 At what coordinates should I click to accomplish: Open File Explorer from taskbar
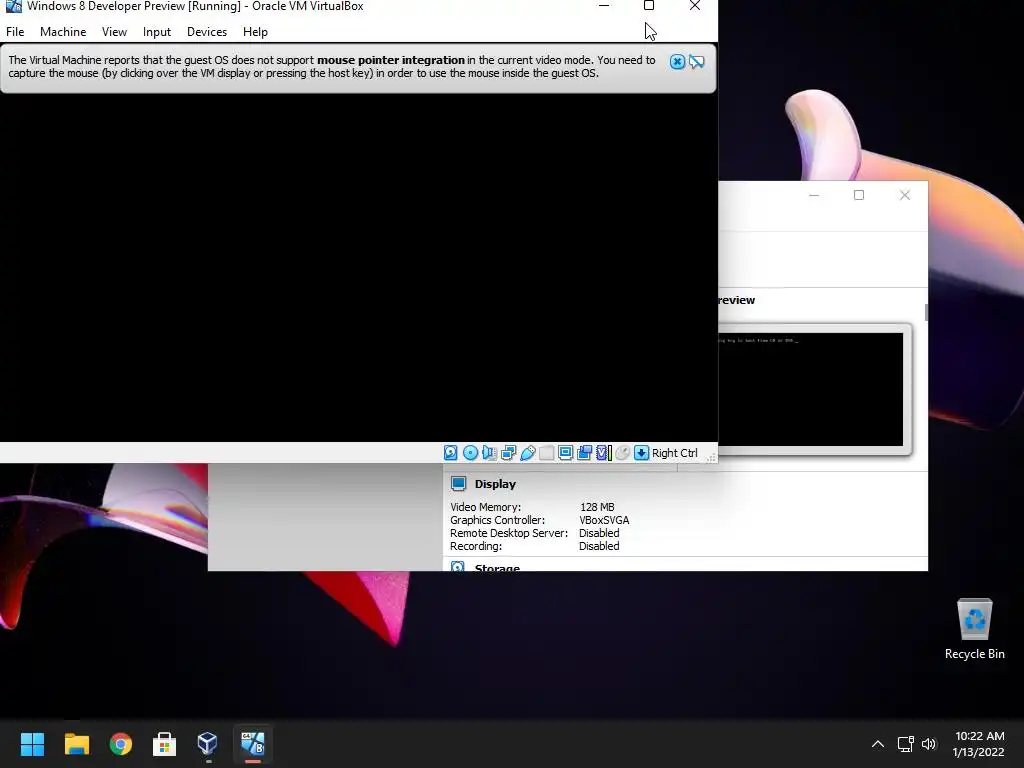point(76,744)
